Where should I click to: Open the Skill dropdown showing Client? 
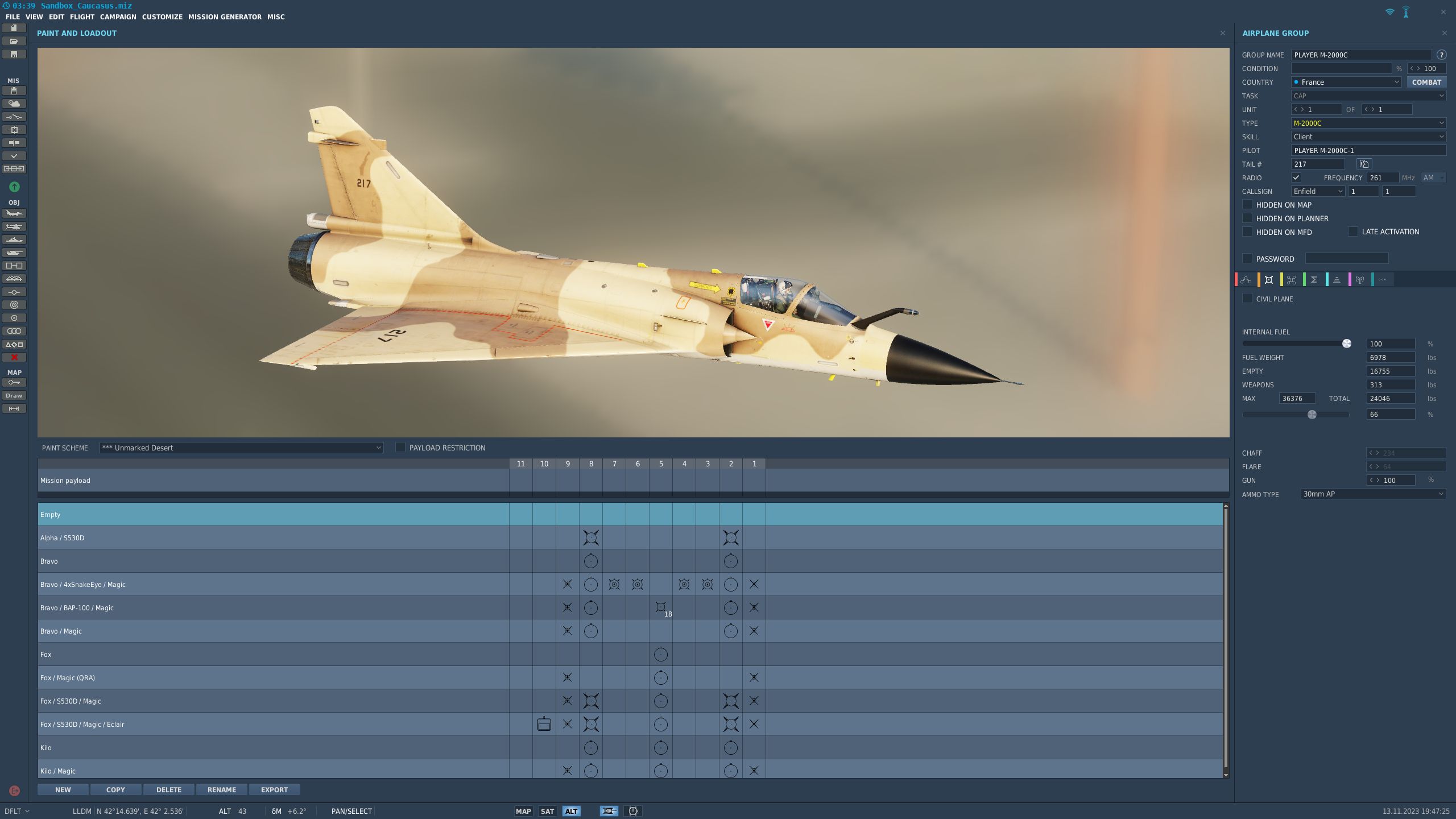1368,137
